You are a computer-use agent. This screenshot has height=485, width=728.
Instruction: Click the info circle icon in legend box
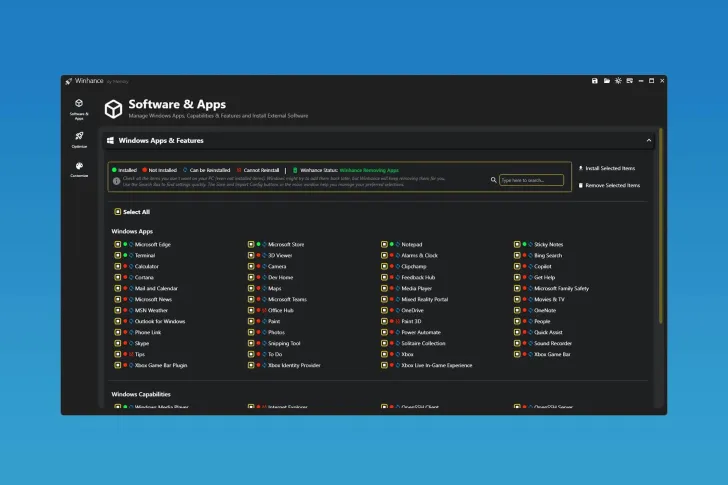117,181
